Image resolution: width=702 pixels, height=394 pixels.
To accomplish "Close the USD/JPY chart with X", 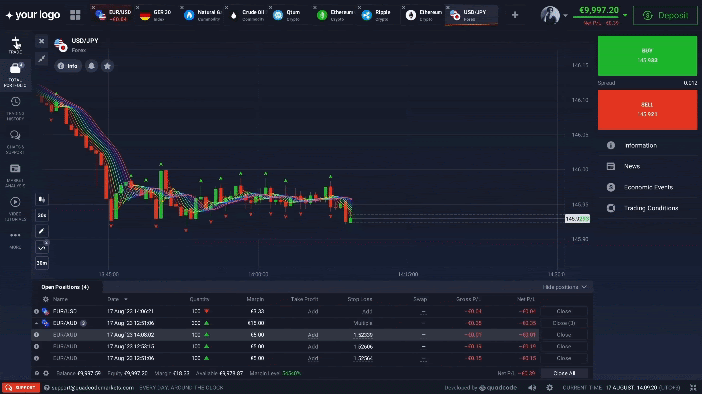I will click(42, 41).
